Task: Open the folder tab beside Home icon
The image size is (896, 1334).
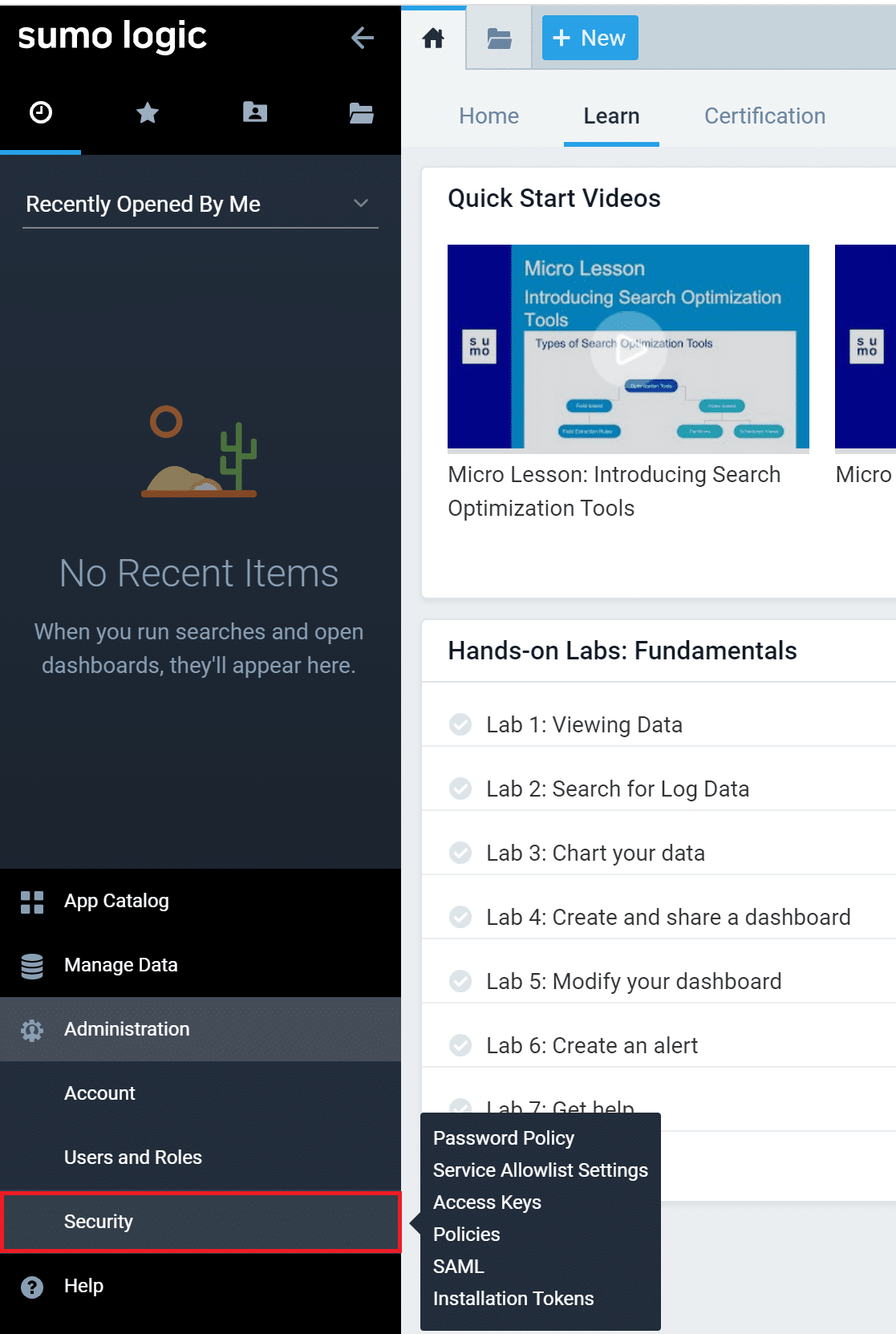Action: pyautogui.click(x=499, y=38)
